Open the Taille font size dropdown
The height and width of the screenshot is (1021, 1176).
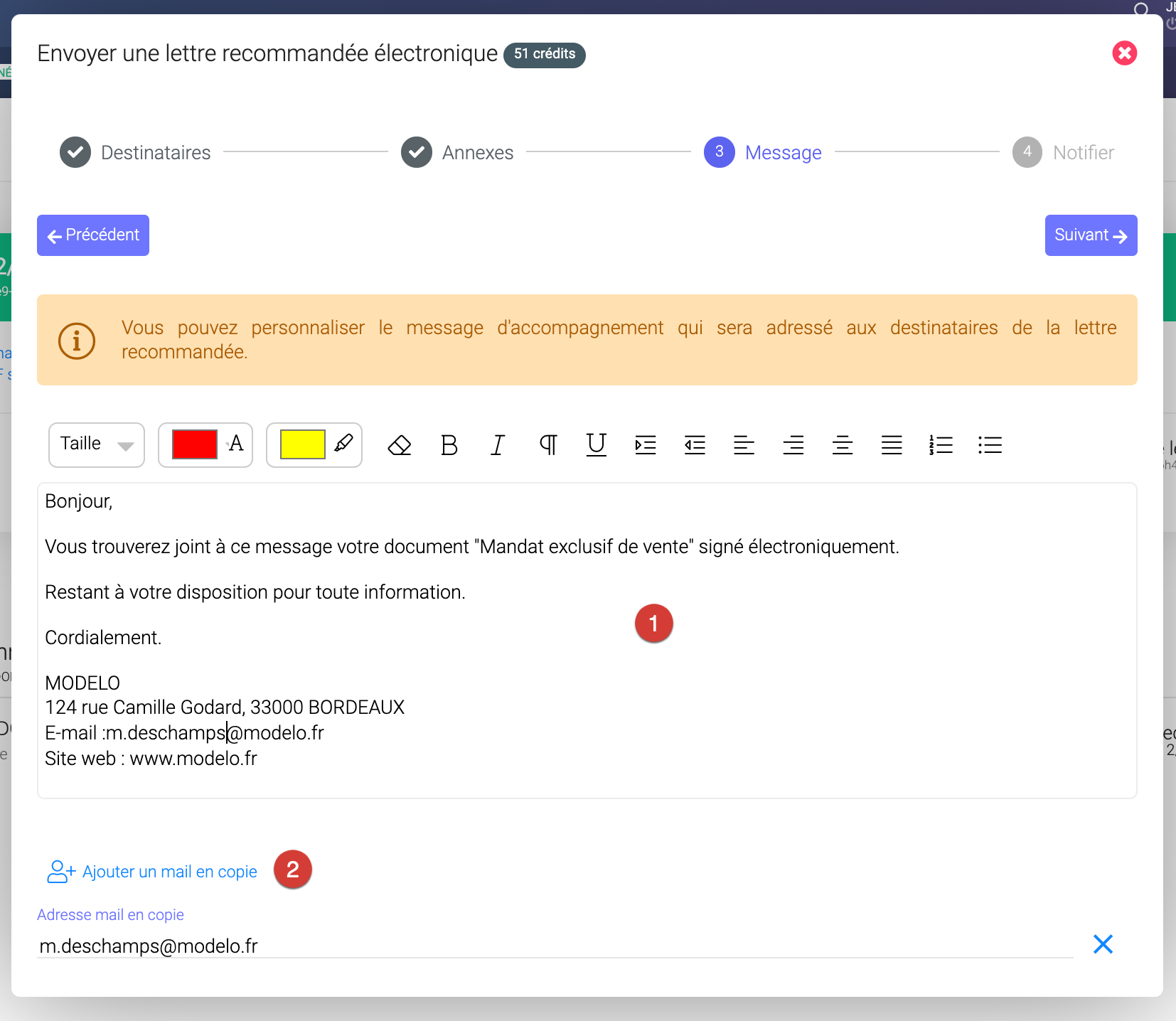click(x=97, y=445)
